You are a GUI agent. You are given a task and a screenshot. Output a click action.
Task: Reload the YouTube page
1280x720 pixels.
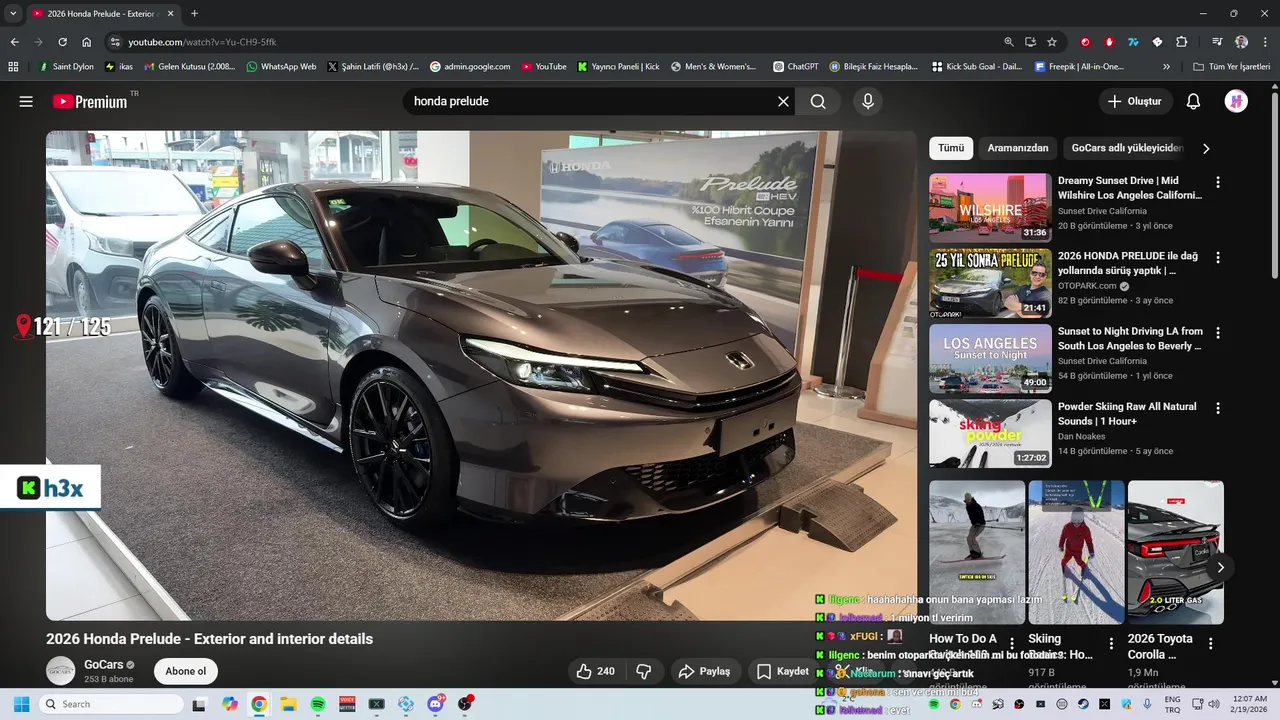[62, 42]
